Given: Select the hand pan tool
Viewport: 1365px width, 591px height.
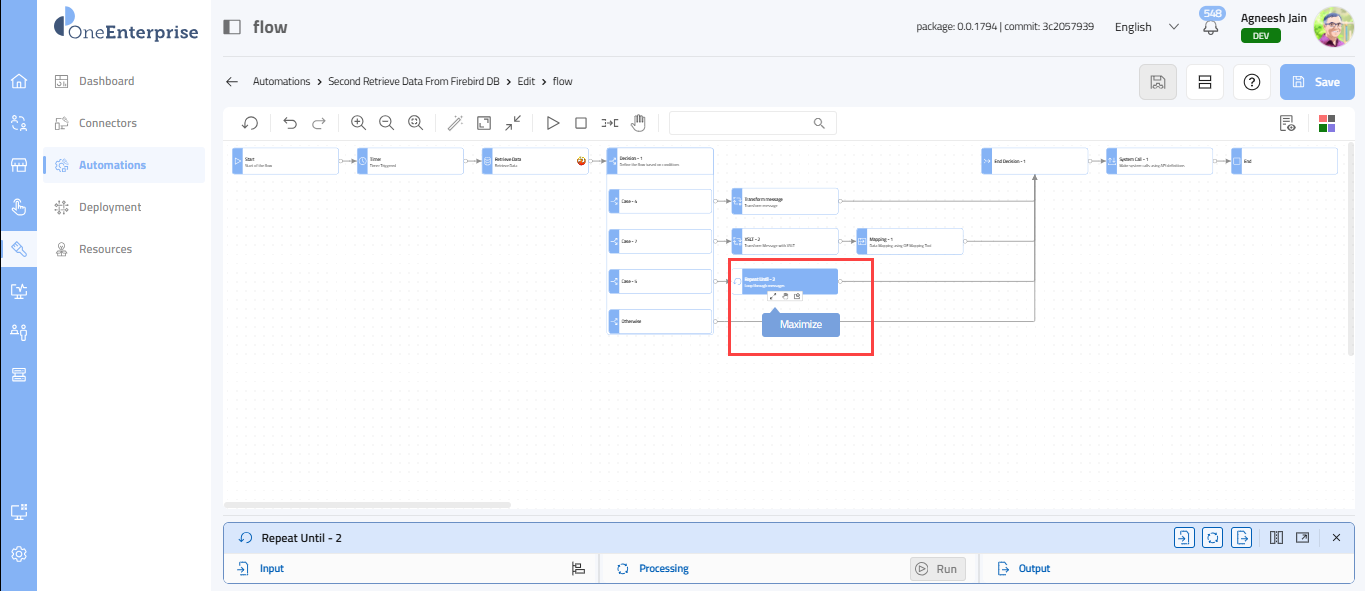Looking at the screenshot, I should click(x=638, y=123).
